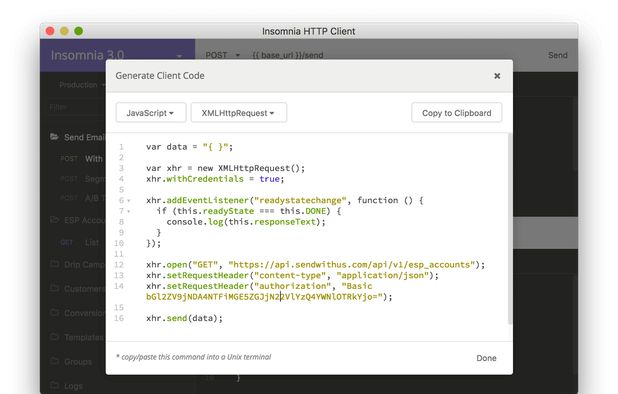Screen dimensions: 618x394
Task: Click the Templates folder icon
Action: click(54, 337)
